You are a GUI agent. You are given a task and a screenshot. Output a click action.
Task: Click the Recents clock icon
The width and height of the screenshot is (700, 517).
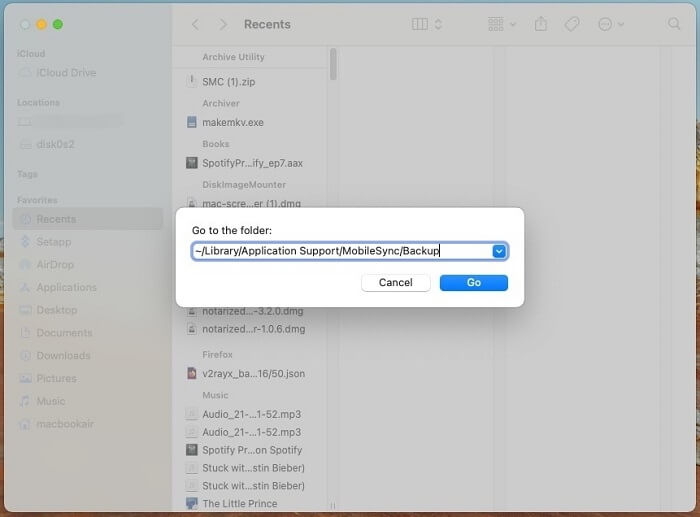(26, 219)
